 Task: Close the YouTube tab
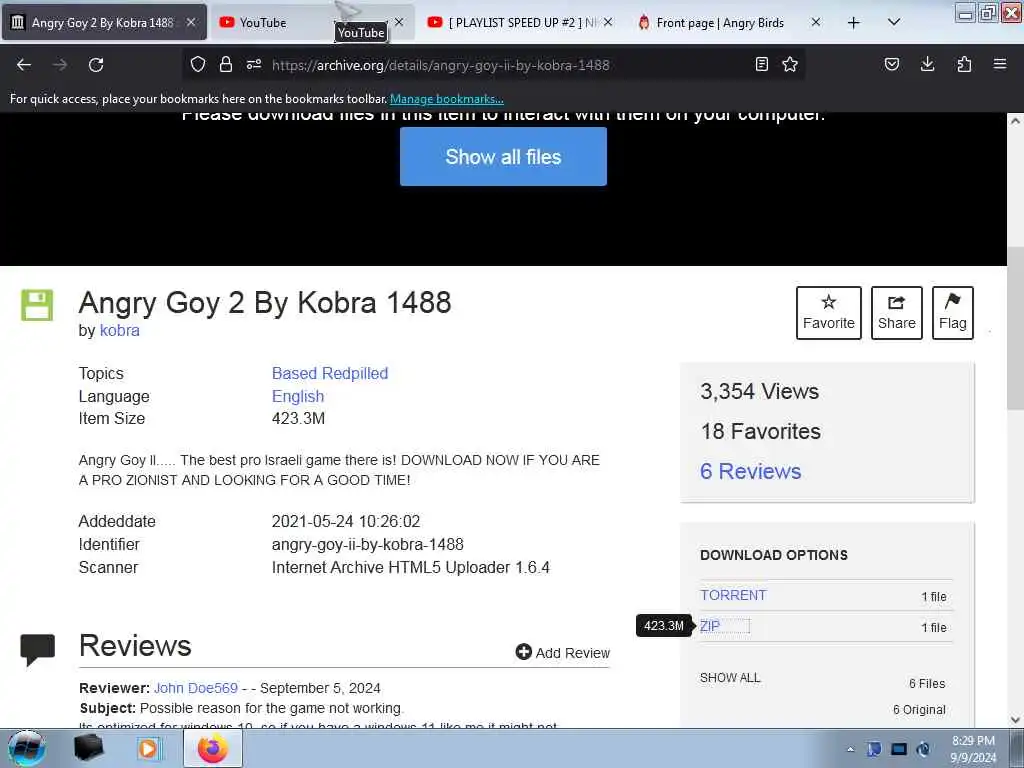[x=399, y=22]
